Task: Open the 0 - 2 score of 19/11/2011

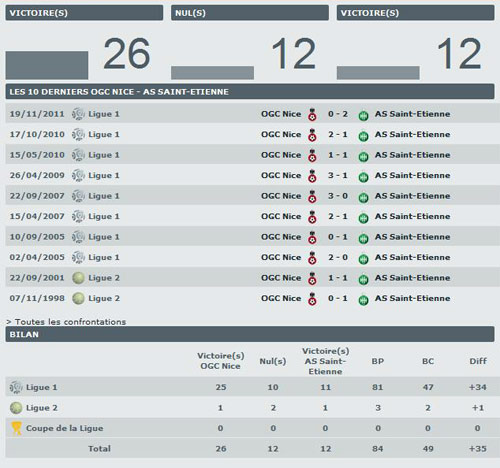Action: [x=338, y=114]
